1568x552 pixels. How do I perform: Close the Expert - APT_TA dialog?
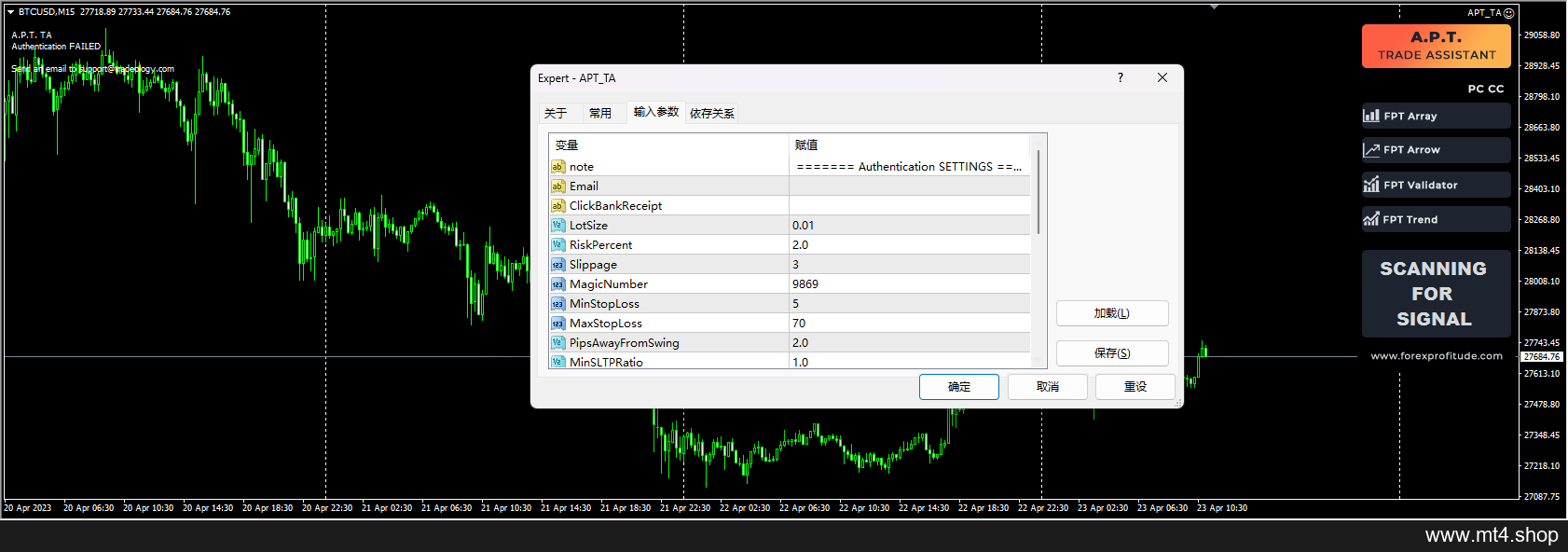click(1162, 77)
